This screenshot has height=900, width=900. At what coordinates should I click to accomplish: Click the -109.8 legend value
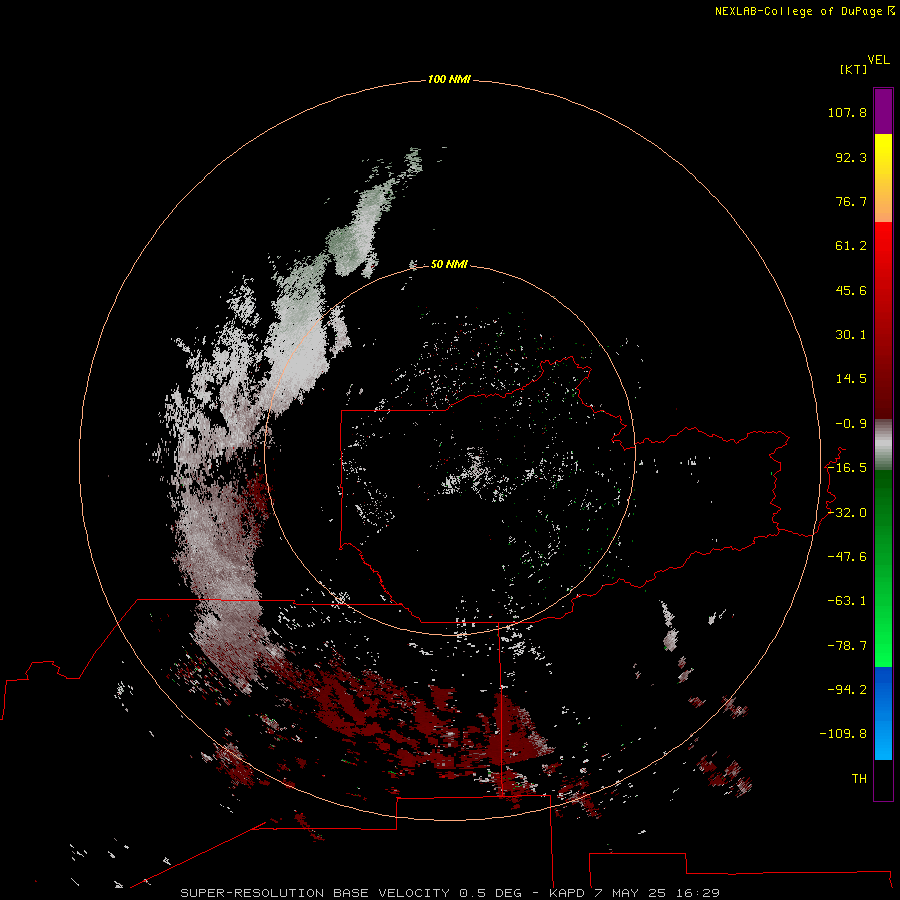843,734
